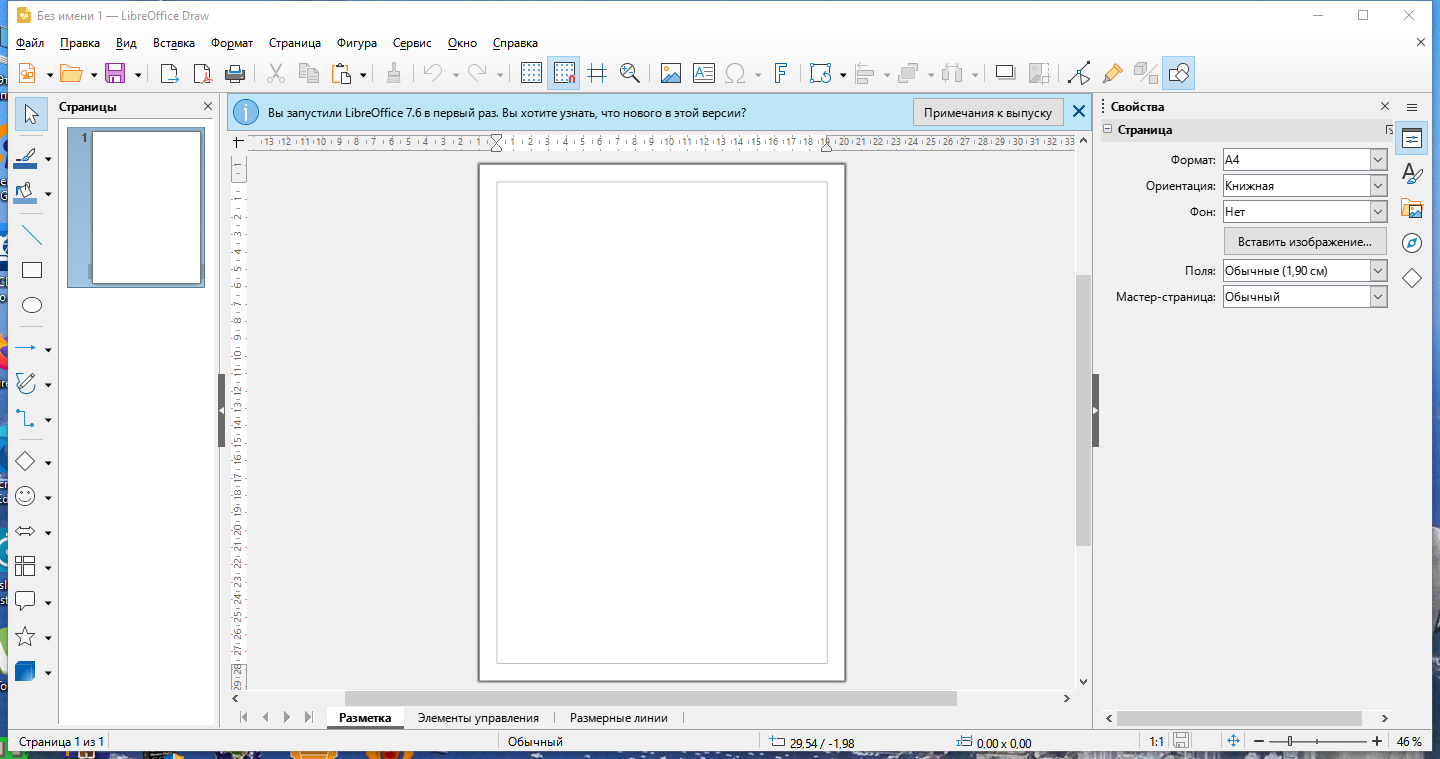This screenshot has width=1440, height=759.
Task: Click the Release Notes button
Action: pyautogui.click(x=987, y=112)
